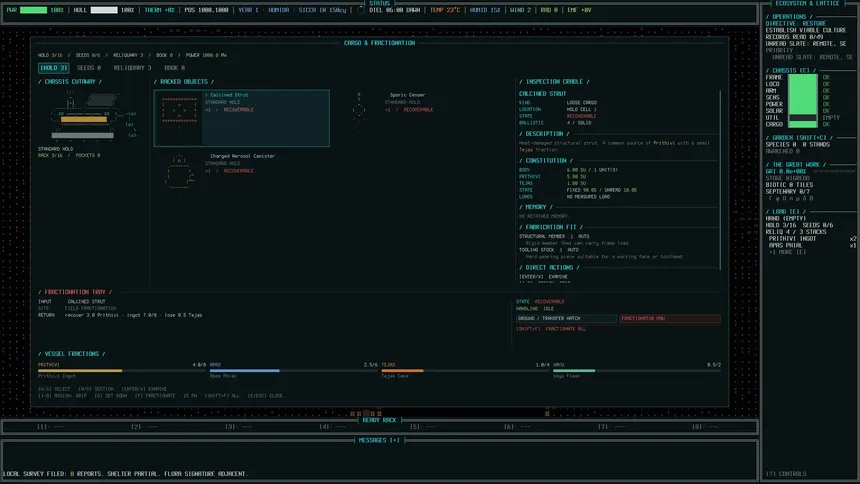
Task: Click the Inspection Cradle scrollbar
Action: [x=720, y=181]
